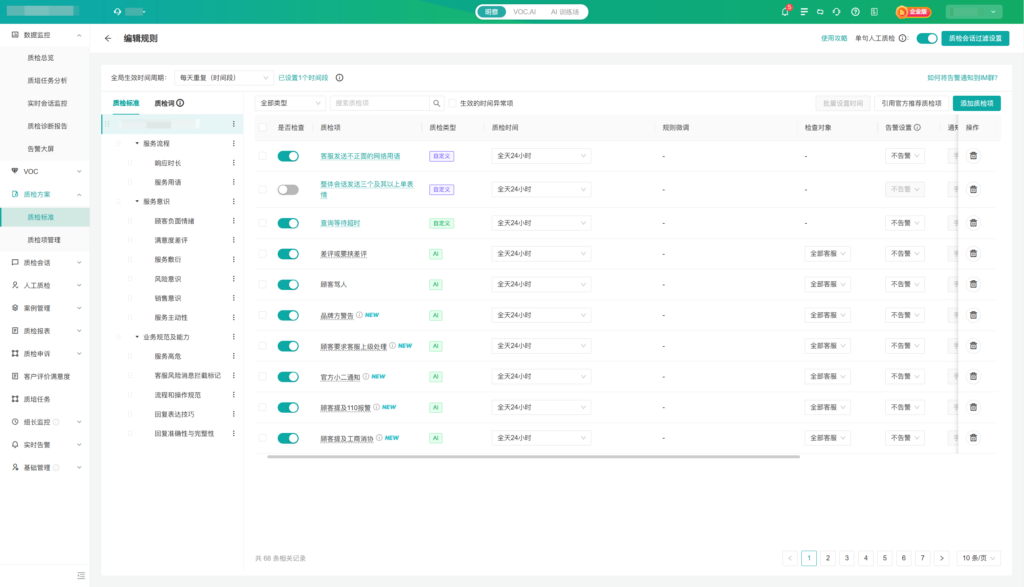The image size is (1024, 587).
Task: Open the 全部类型 dropdown
Action: point(291,103)
